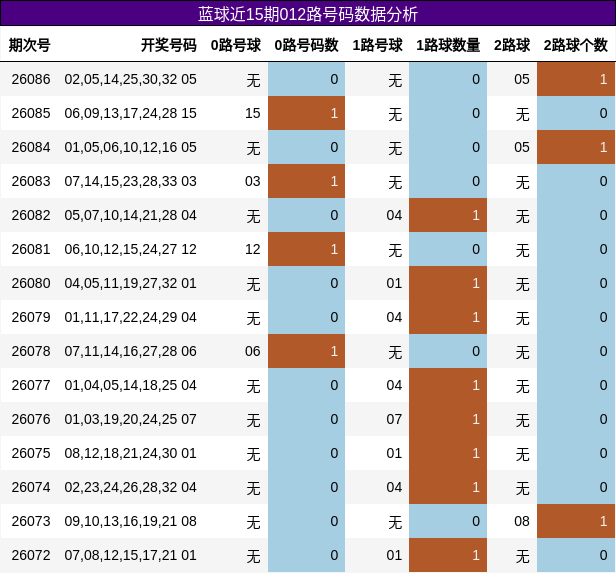Select the 2路球个数 column header
The image size is (616, 573).
pyautogui.click(x=576, y=45)
